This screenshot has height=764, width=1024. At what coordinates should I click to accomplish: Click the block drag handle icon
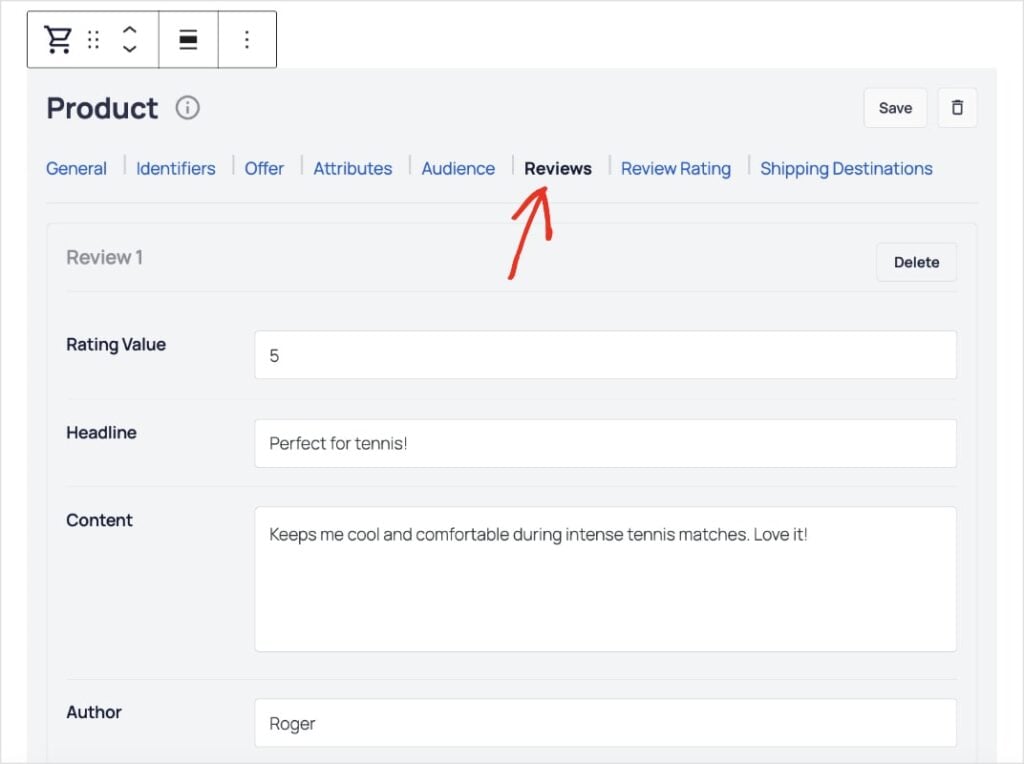pyautogui.click(x=94, y=39)
